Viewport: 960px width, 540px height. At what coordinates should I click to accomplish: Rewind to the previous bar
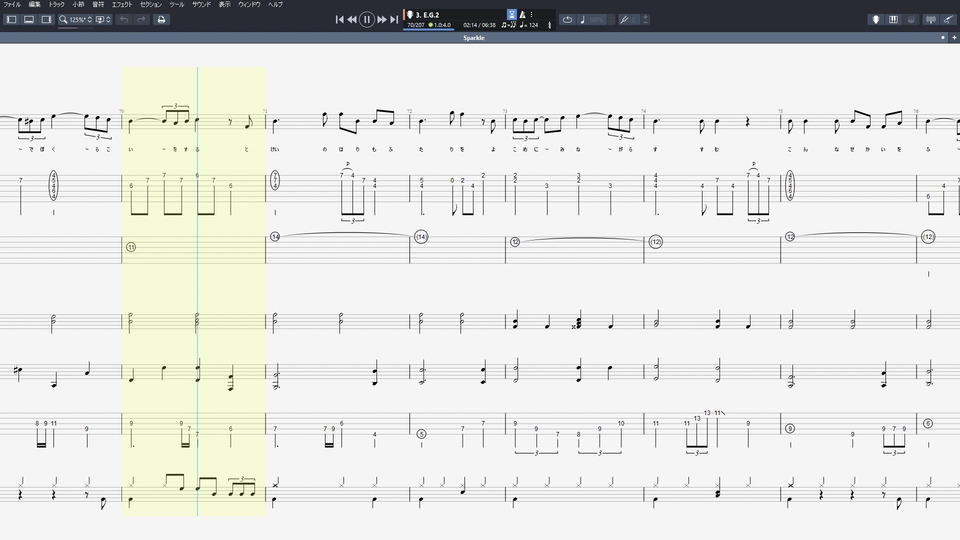[x=352, y=20]
